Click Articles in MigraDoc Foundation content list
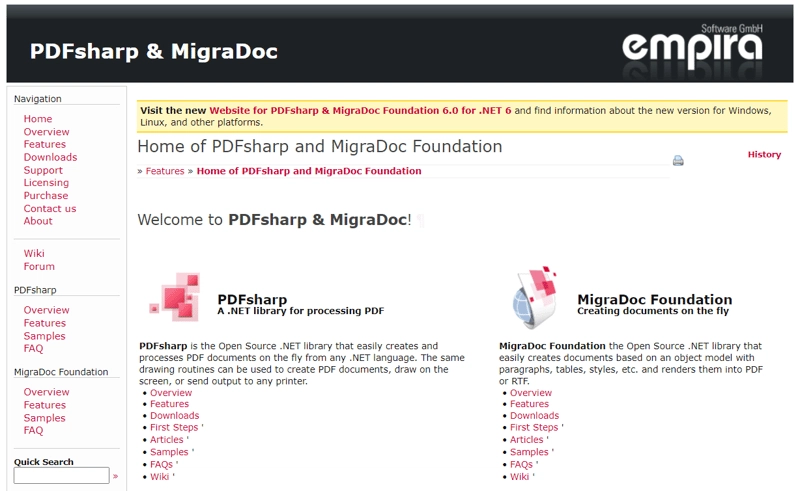This screenshot has height=491, width=800. (x=527, y=439)
